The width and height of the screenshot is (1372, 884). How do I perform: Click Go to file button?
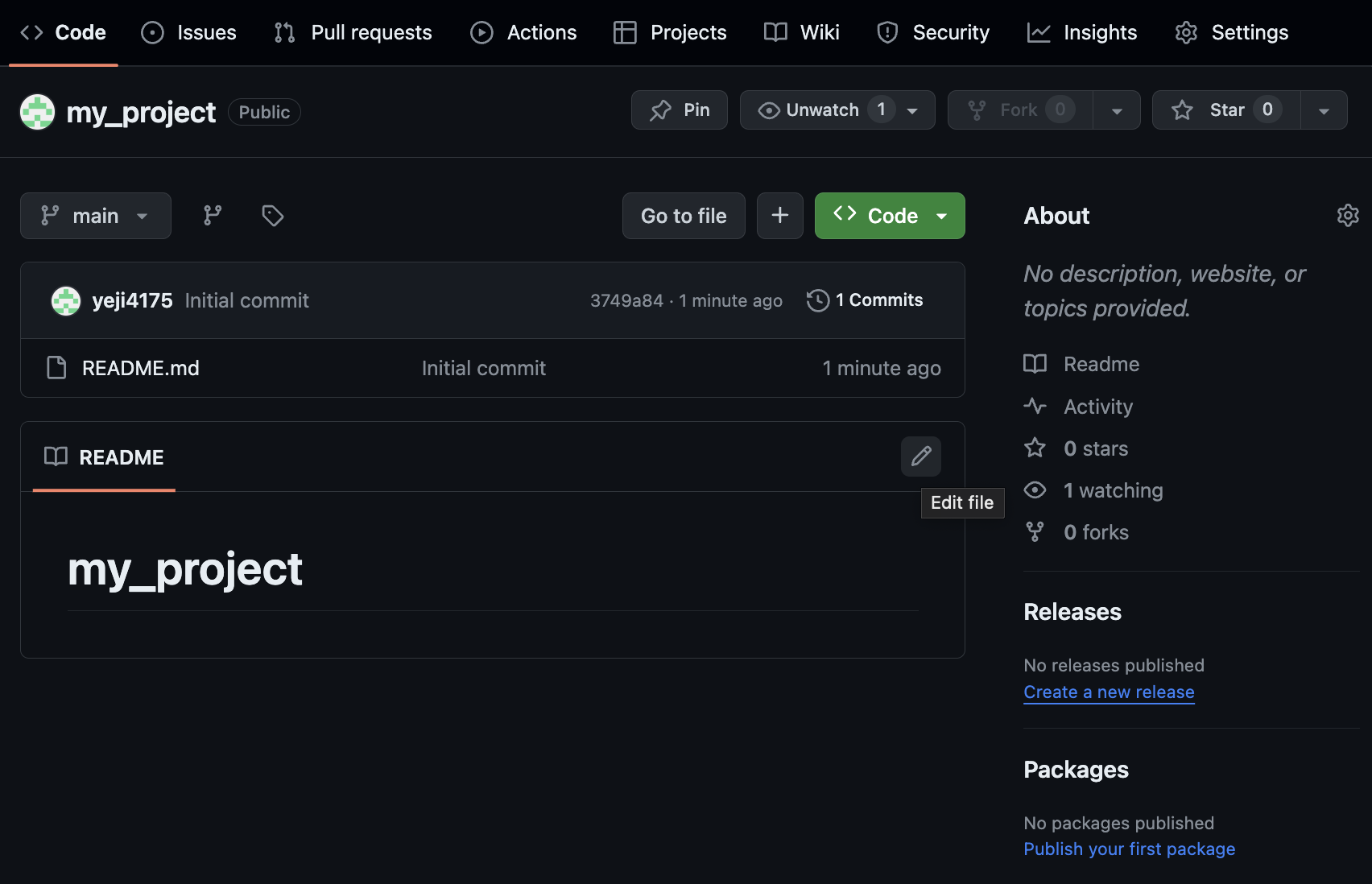tap(684, 216)
